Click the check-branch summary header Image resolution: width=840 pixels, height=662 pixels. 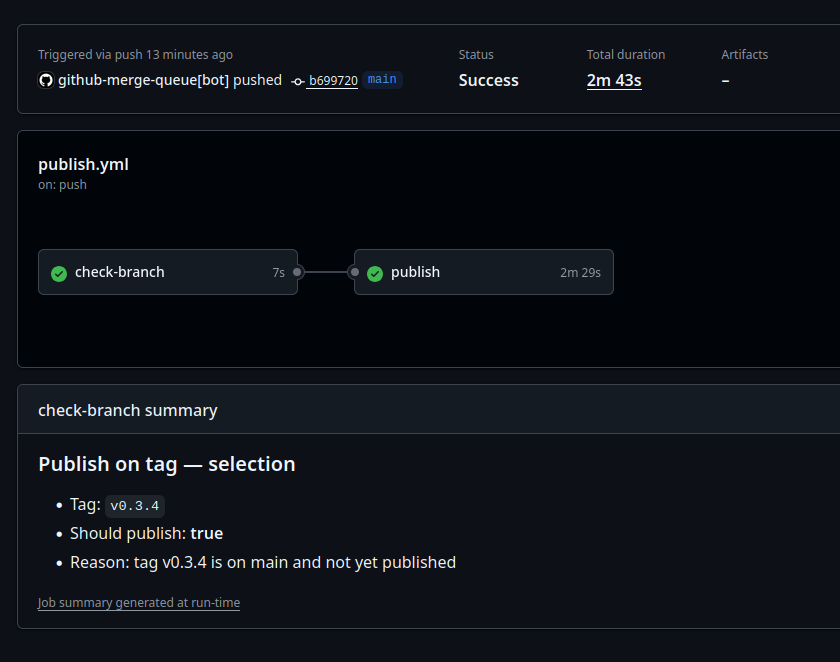(128, 410)
